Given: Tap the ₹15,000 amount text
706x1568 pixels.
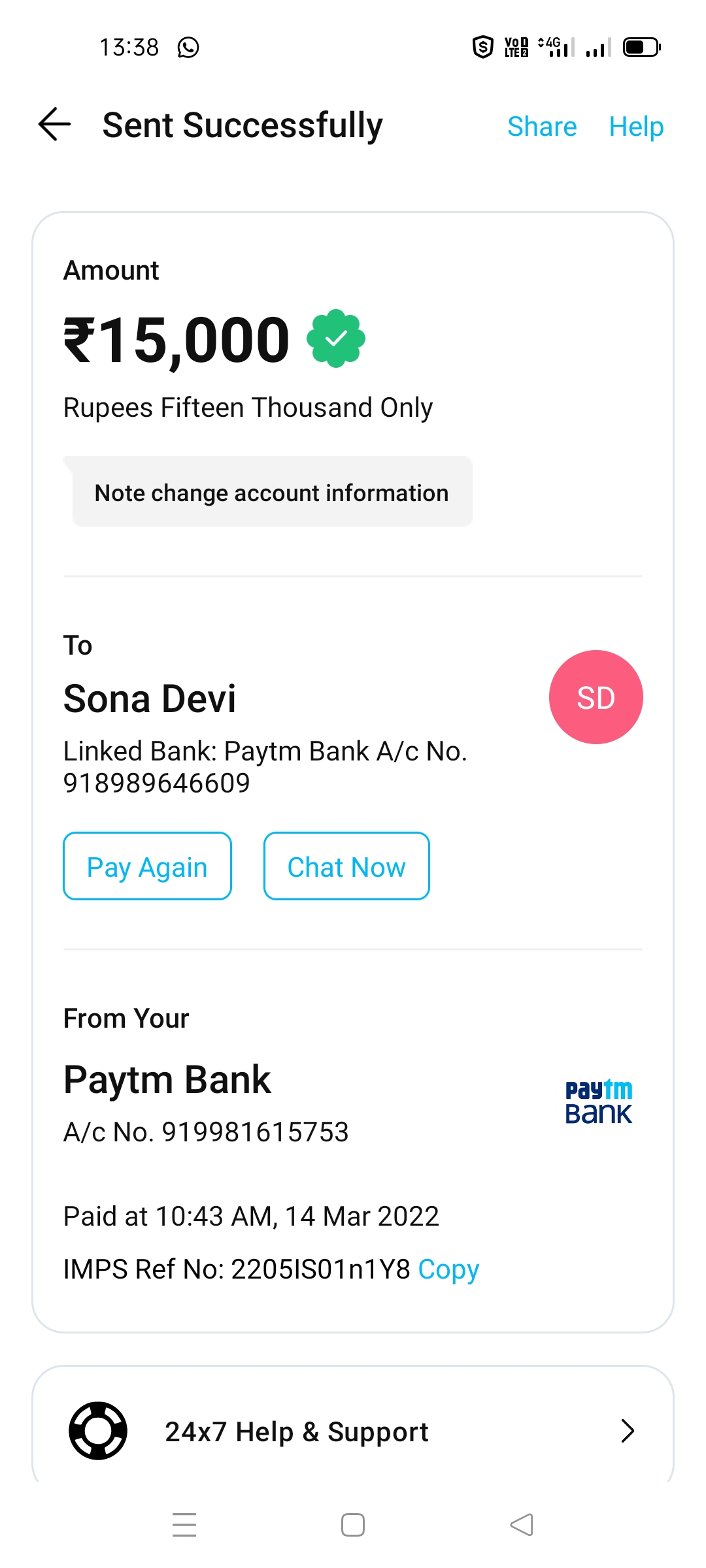Looking at the screenshot, I should (x=176, y=340).
